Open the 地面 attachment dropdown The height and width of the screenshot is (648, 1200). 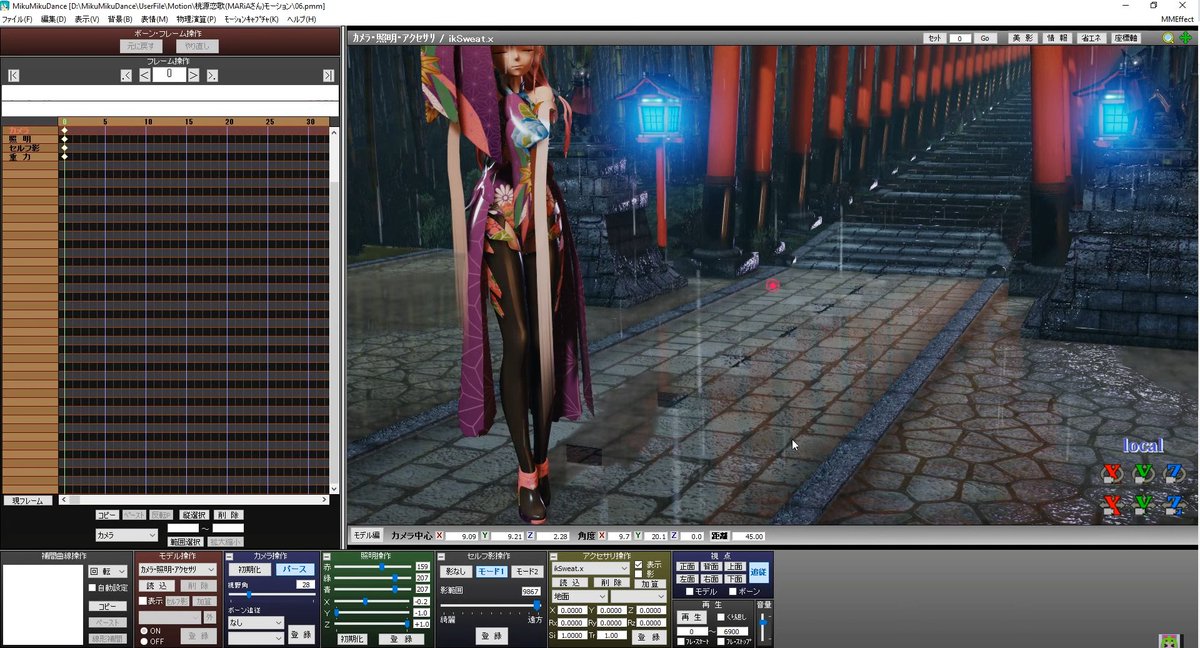(x=579, y=596)
